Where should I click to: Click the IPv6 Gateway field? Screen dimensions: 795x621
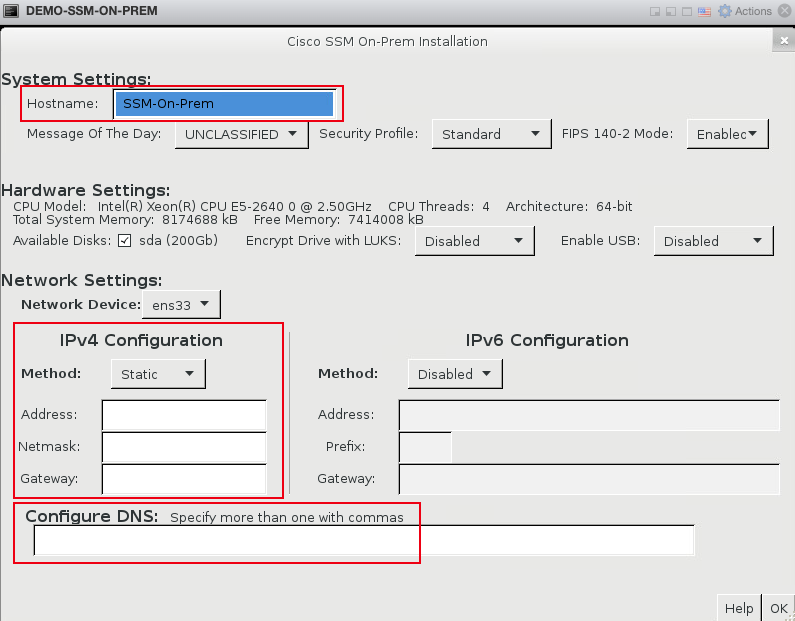pos(589,479)
